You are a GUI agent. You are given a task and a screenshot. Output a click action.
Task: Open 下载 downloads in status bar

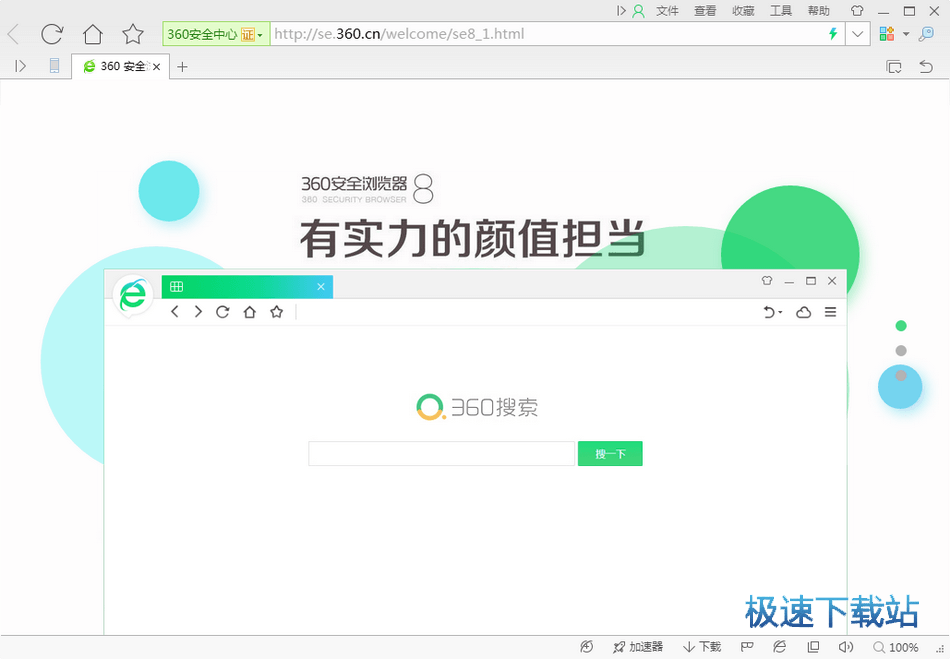(702, 647)
